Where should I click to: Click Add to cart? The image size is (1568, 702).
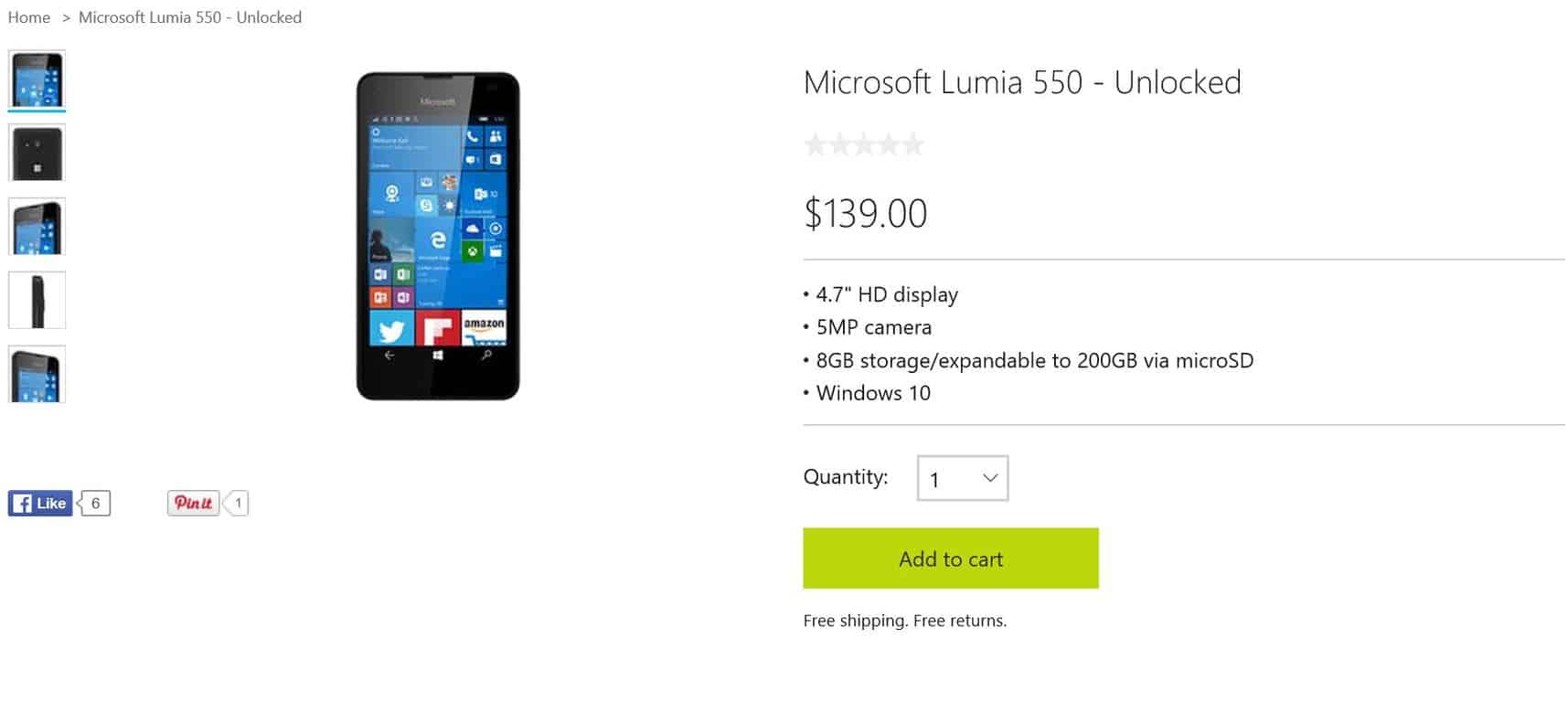tap(950, 558)
